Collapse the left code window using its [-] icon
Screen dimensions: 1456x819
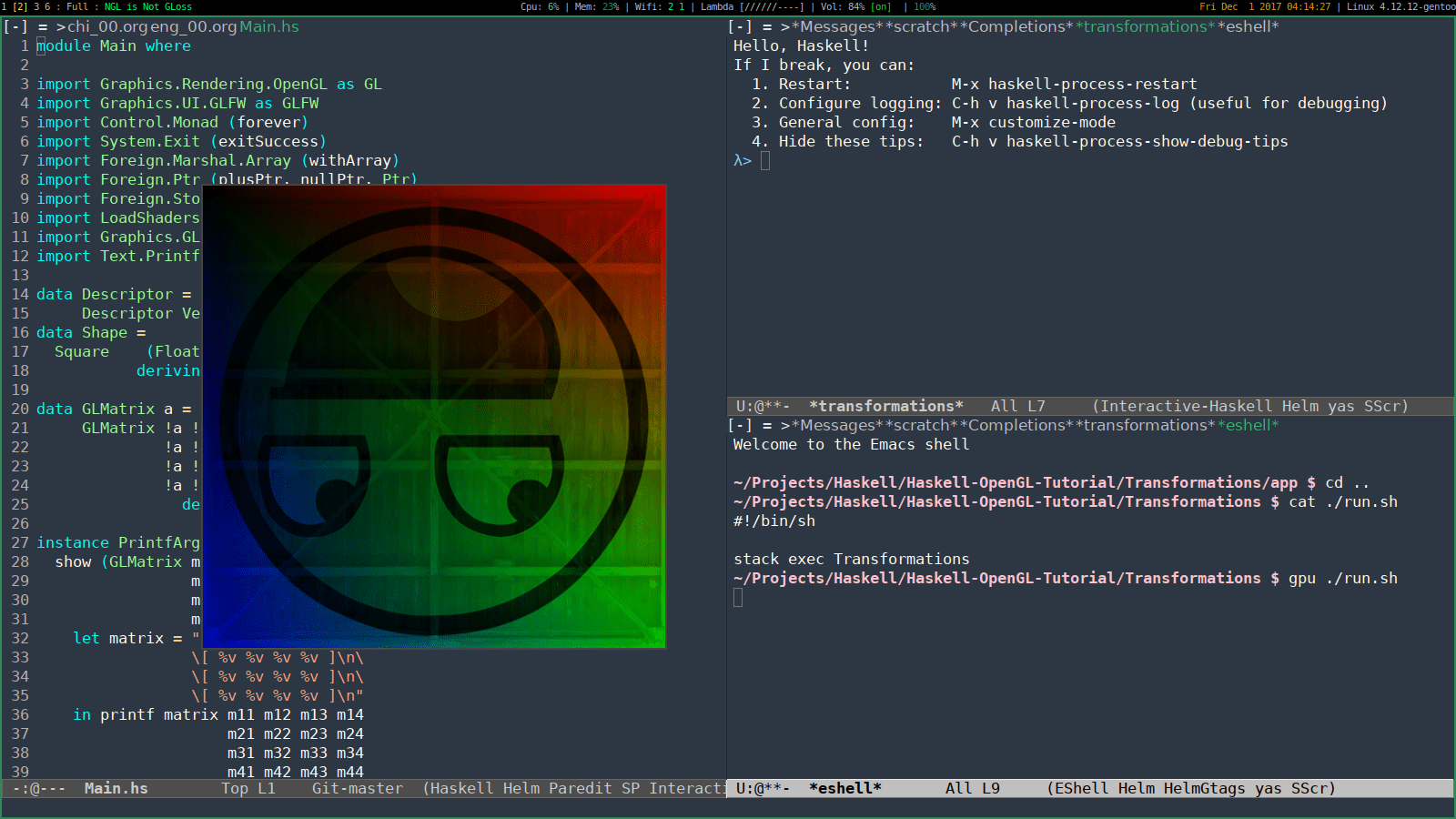coord(15,26)
